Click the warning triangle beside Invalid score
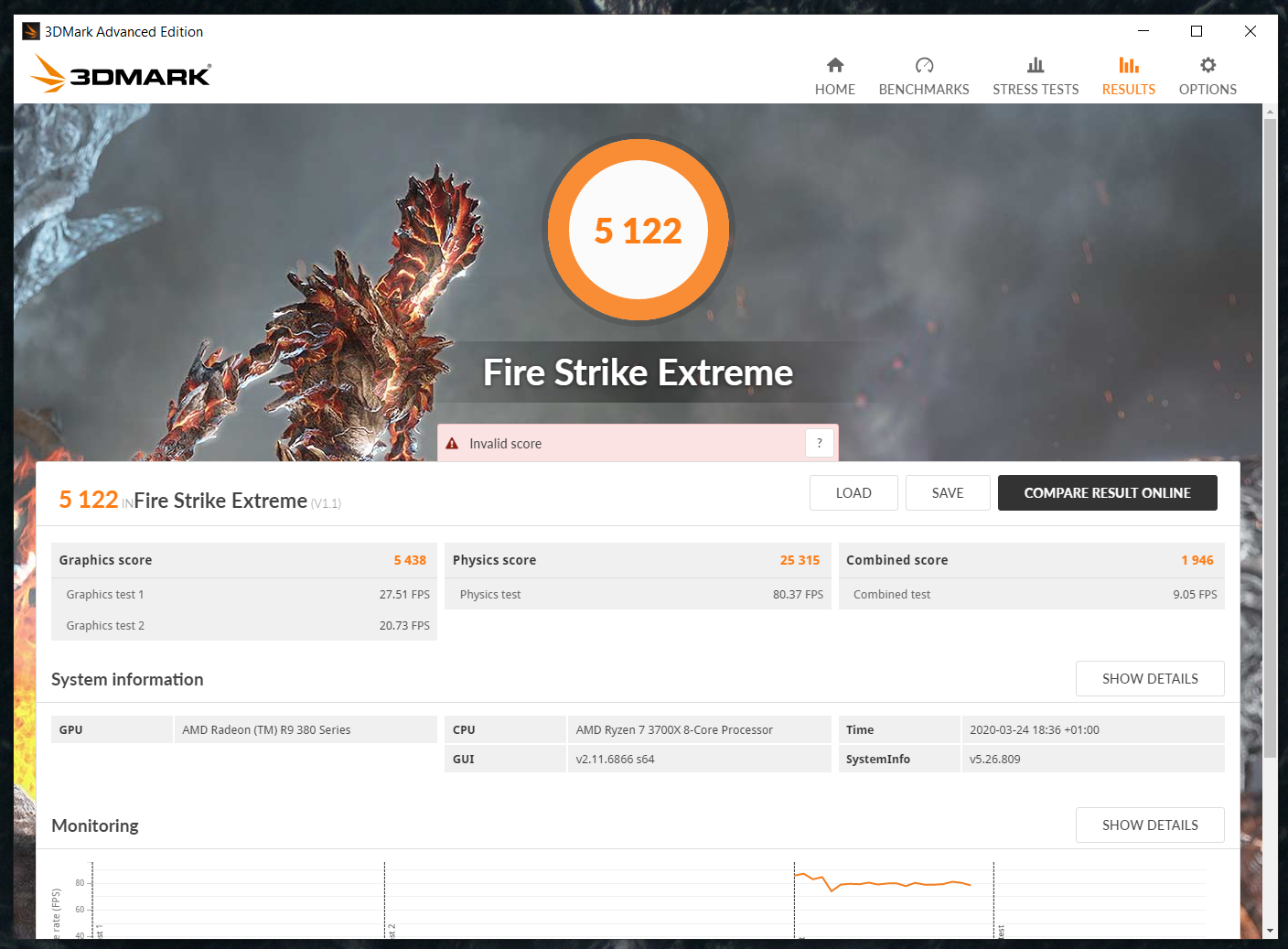 [452, 444]
